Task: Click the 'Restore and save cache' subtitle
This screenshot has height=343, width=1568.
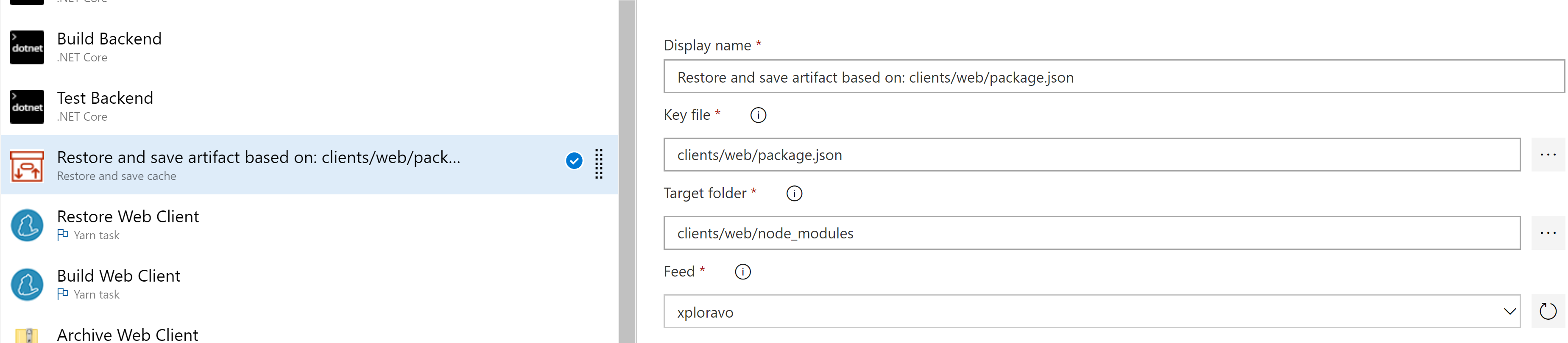Action: (116, 176)
